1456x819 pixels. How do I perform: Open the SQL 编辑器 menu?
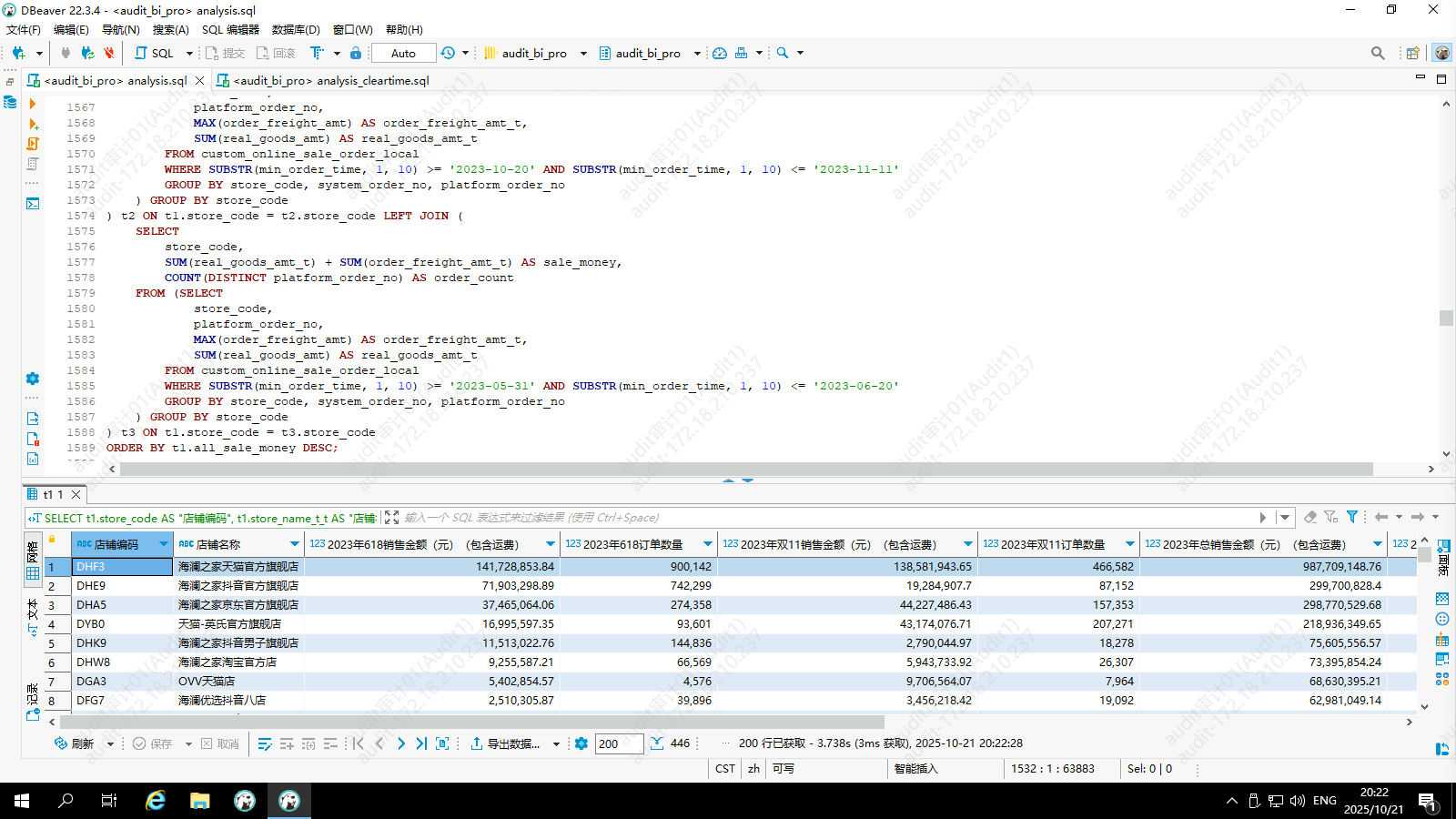coord(230,29)
